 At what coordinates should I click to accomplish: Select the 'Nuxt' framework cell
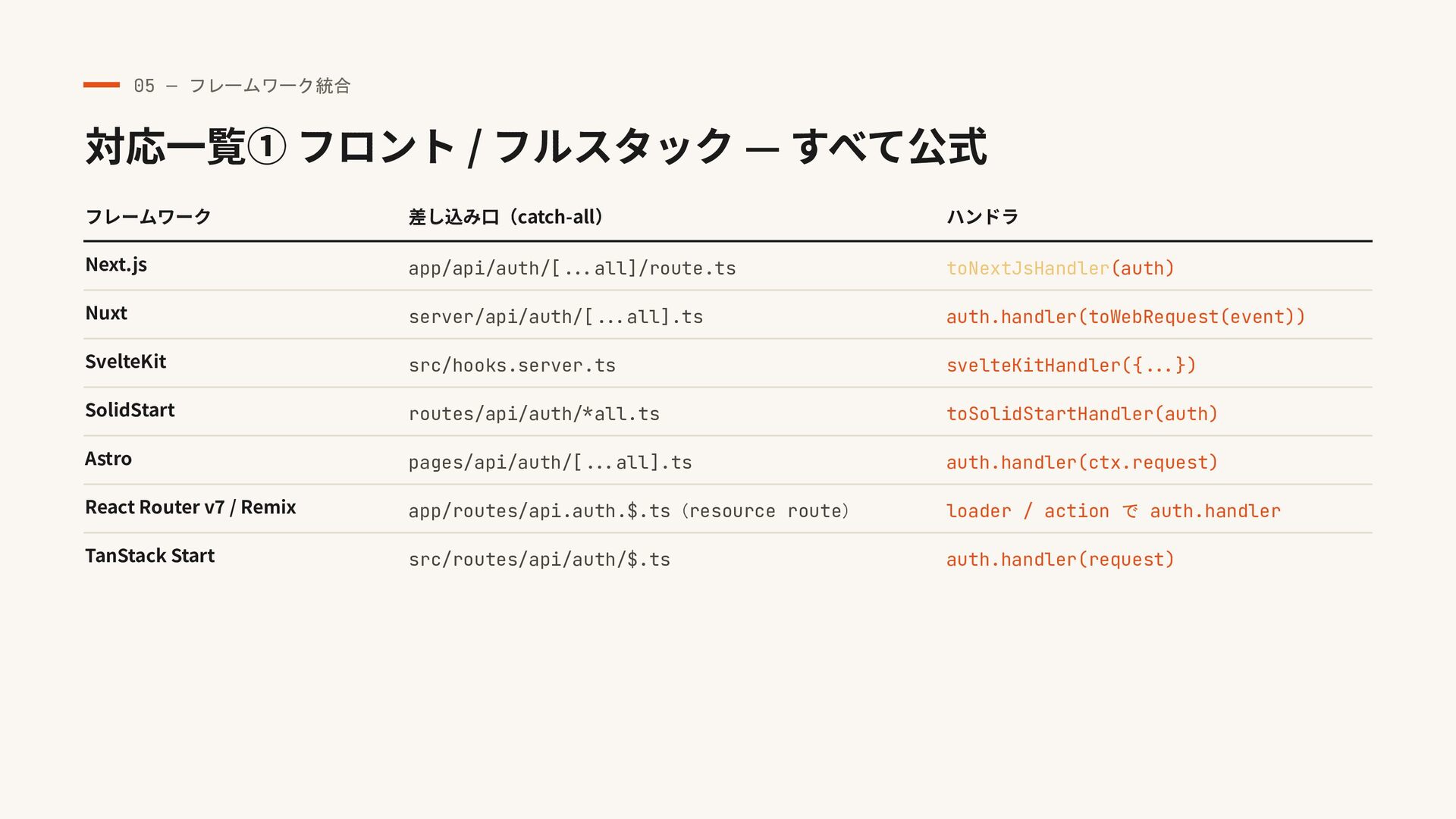pyautogui.click(x=106, y=313)
